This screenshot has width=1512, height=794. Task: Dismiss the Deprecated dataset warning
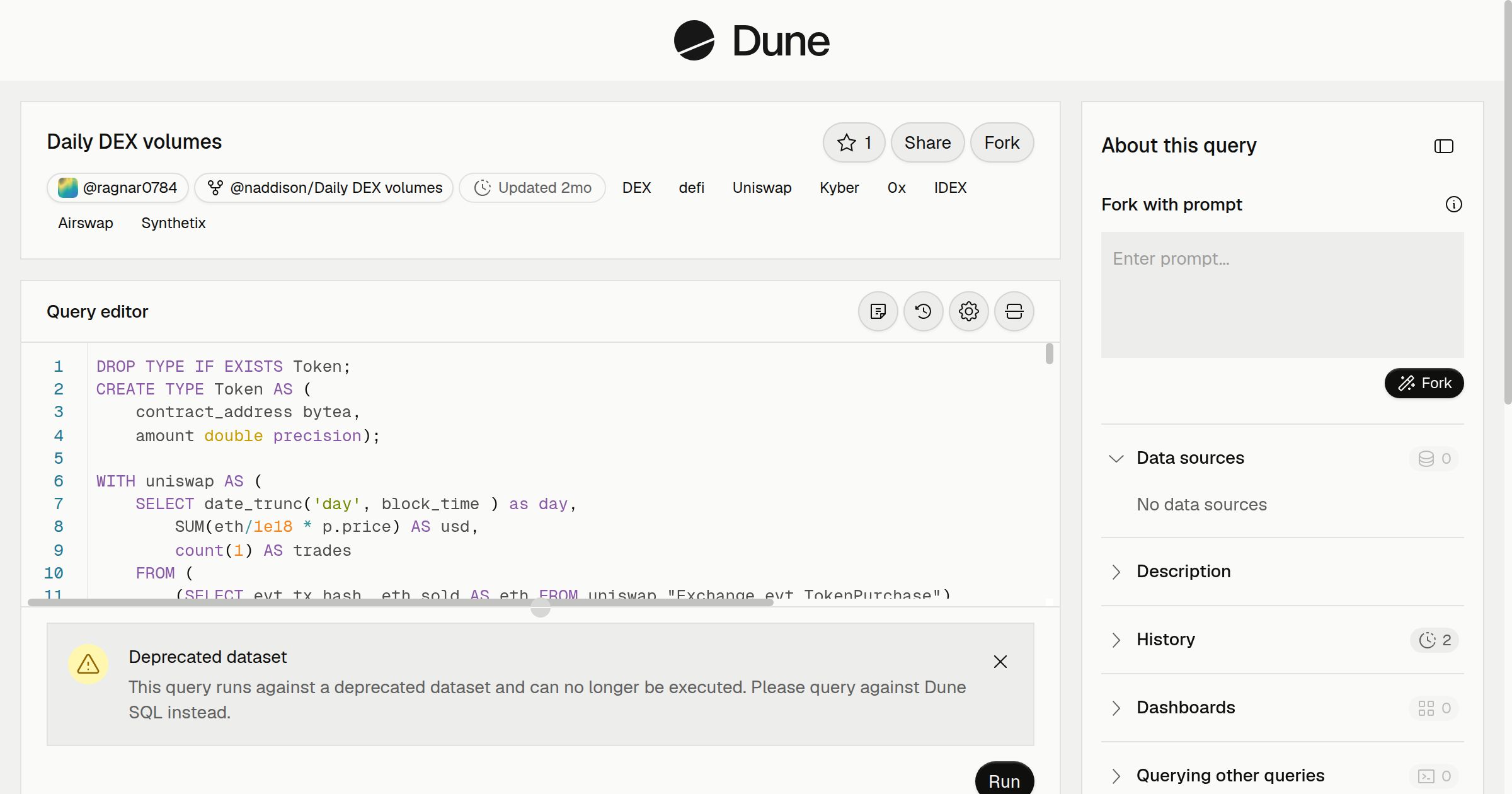pyautogui.click(x=1000, y=662)
